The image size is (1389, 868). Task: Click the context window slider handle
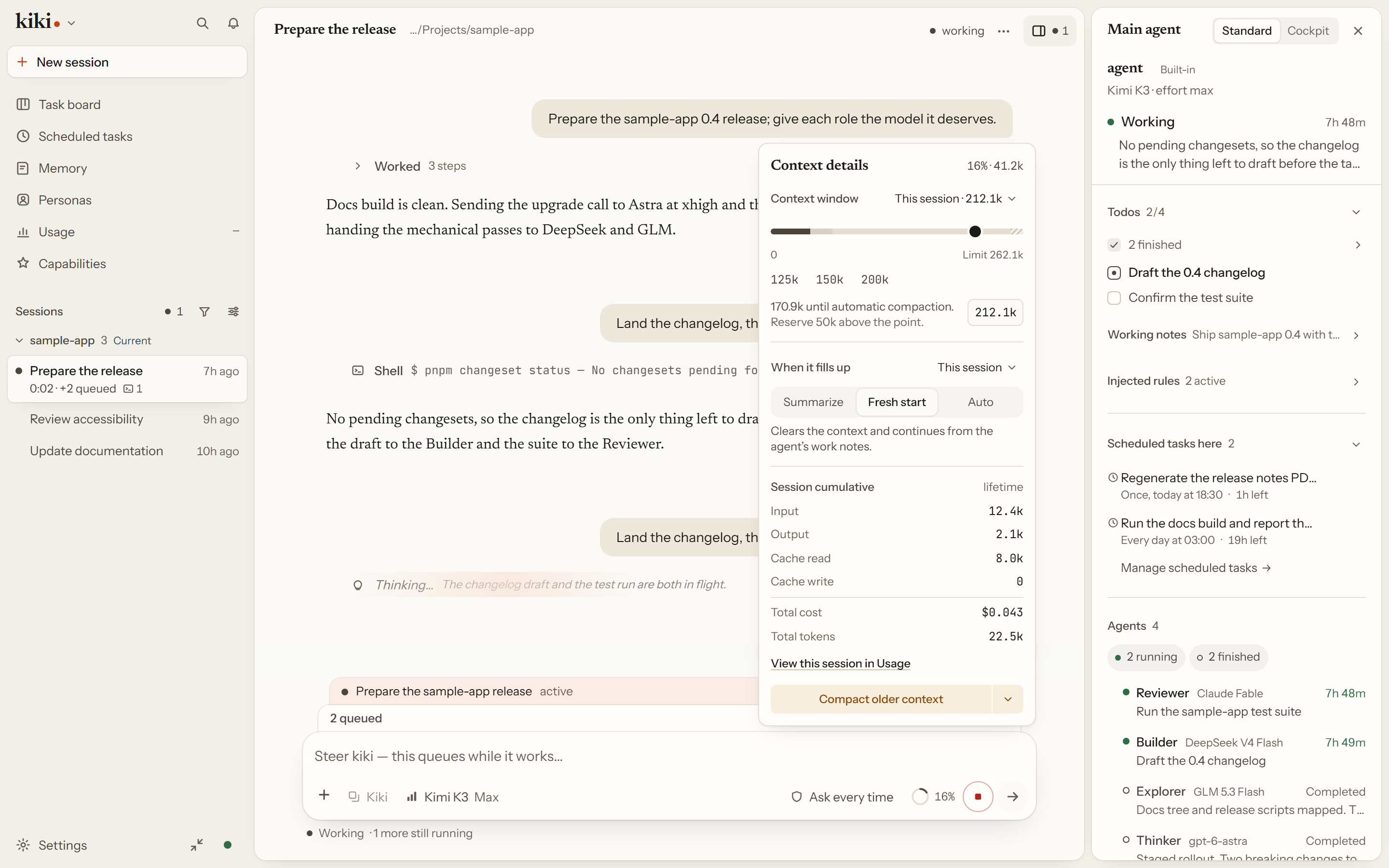975,231
